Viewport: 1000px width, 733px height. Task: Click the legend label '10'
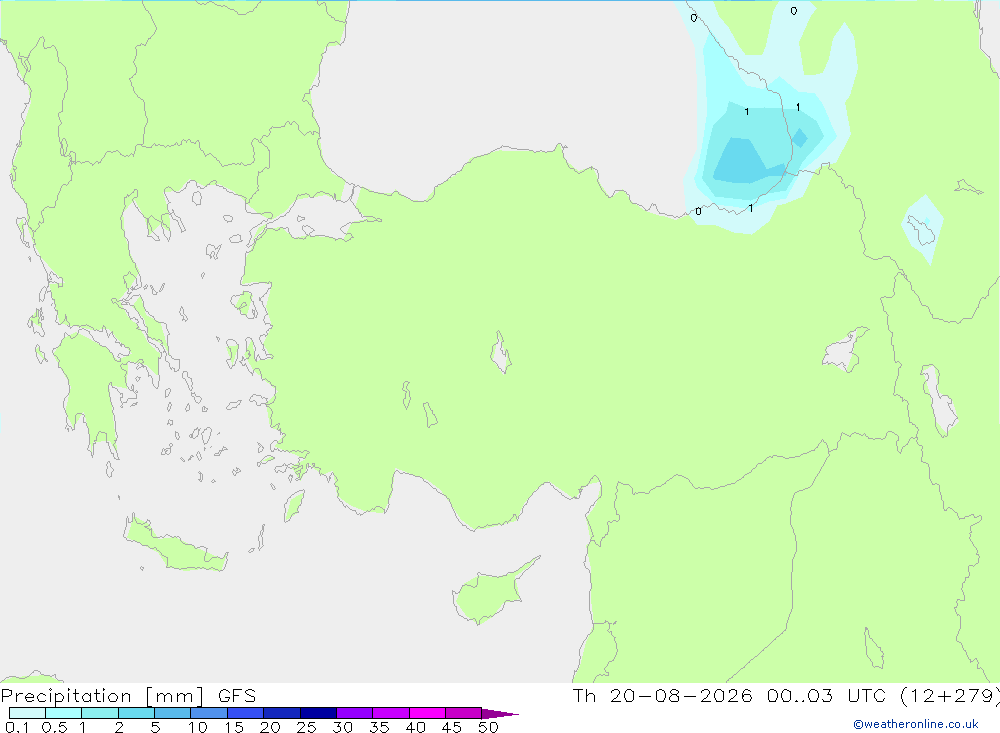pyautogui.click(x=198, y=727)
